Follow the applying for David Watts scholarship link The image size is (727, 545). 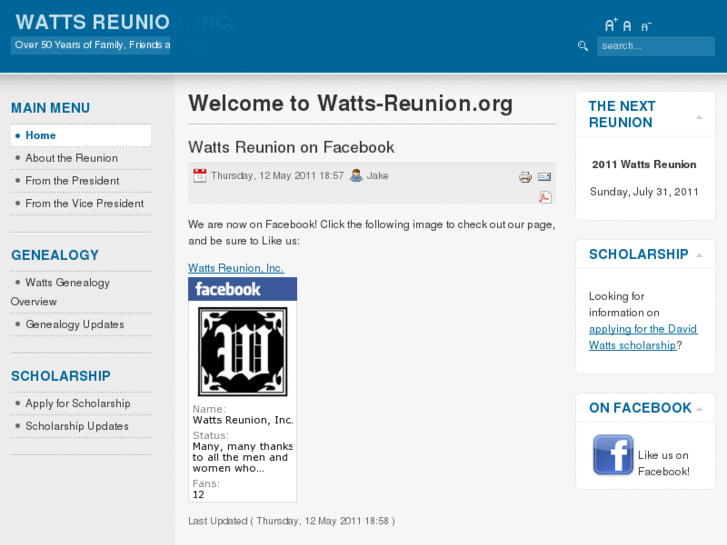[x=643, y=337]
